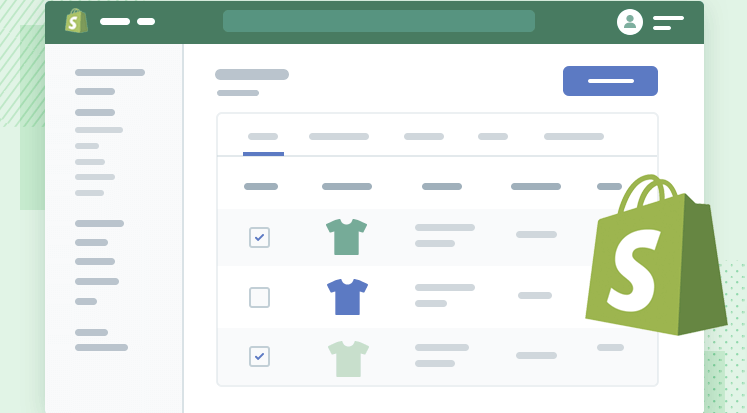
Task: Click the store name placeholder beside header logo
Action: tap(127, 21)
